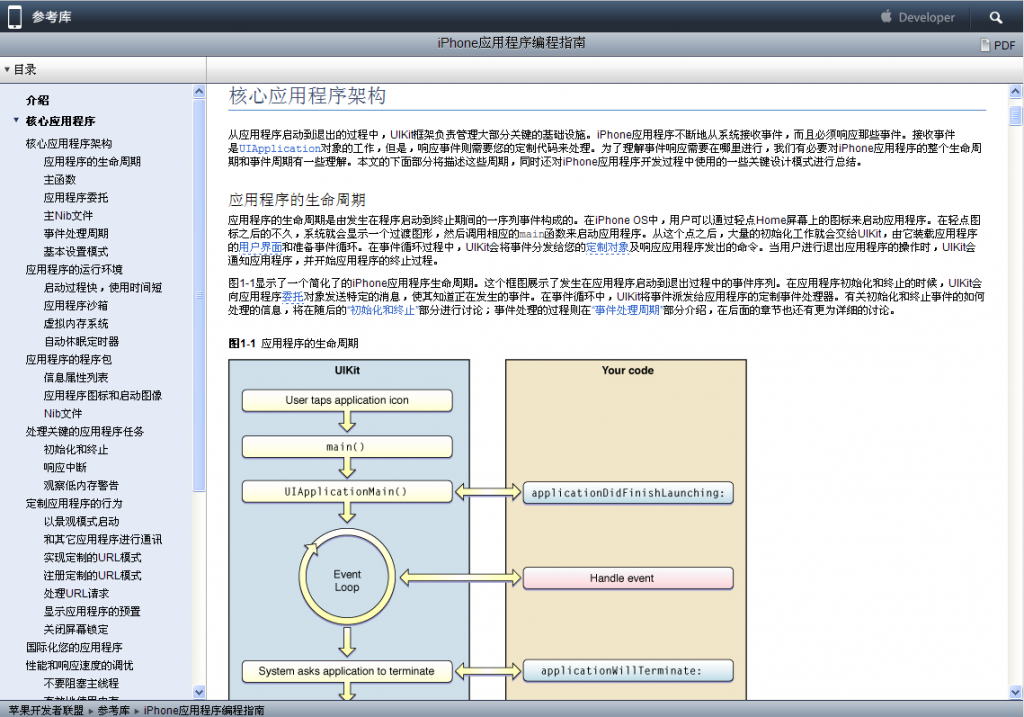Click sidebar scrollbar up arrow
The image size is (1024, 717).
pyautogui.click(x=199, y=92)
